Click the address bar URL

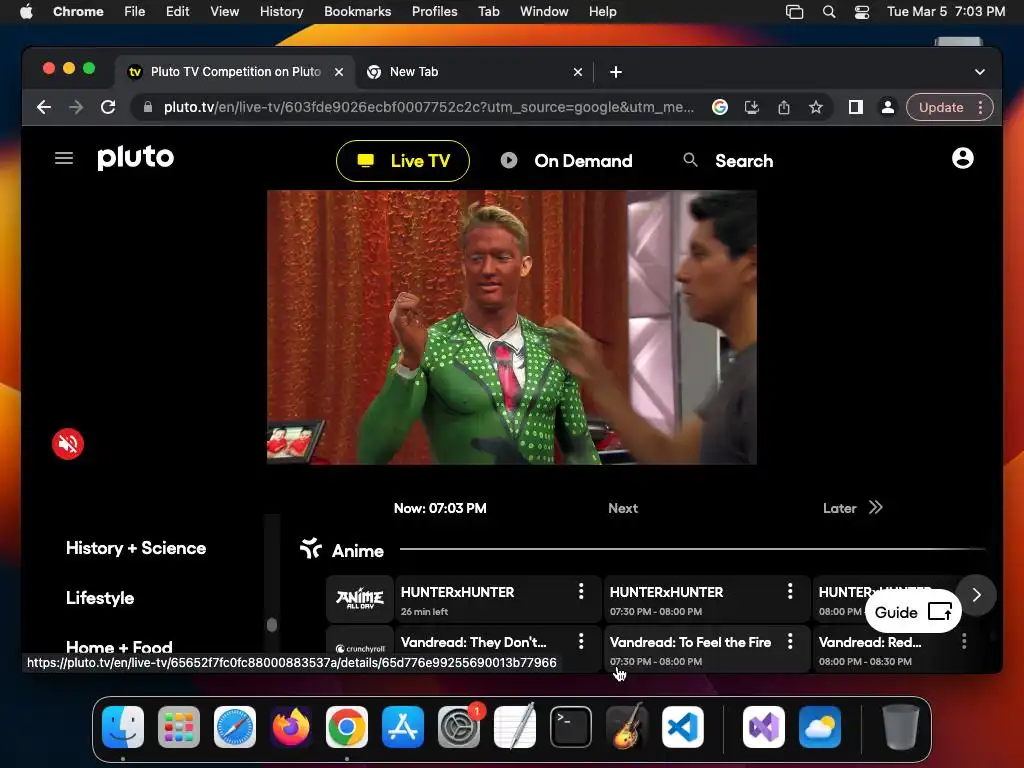tap(428, 107)
